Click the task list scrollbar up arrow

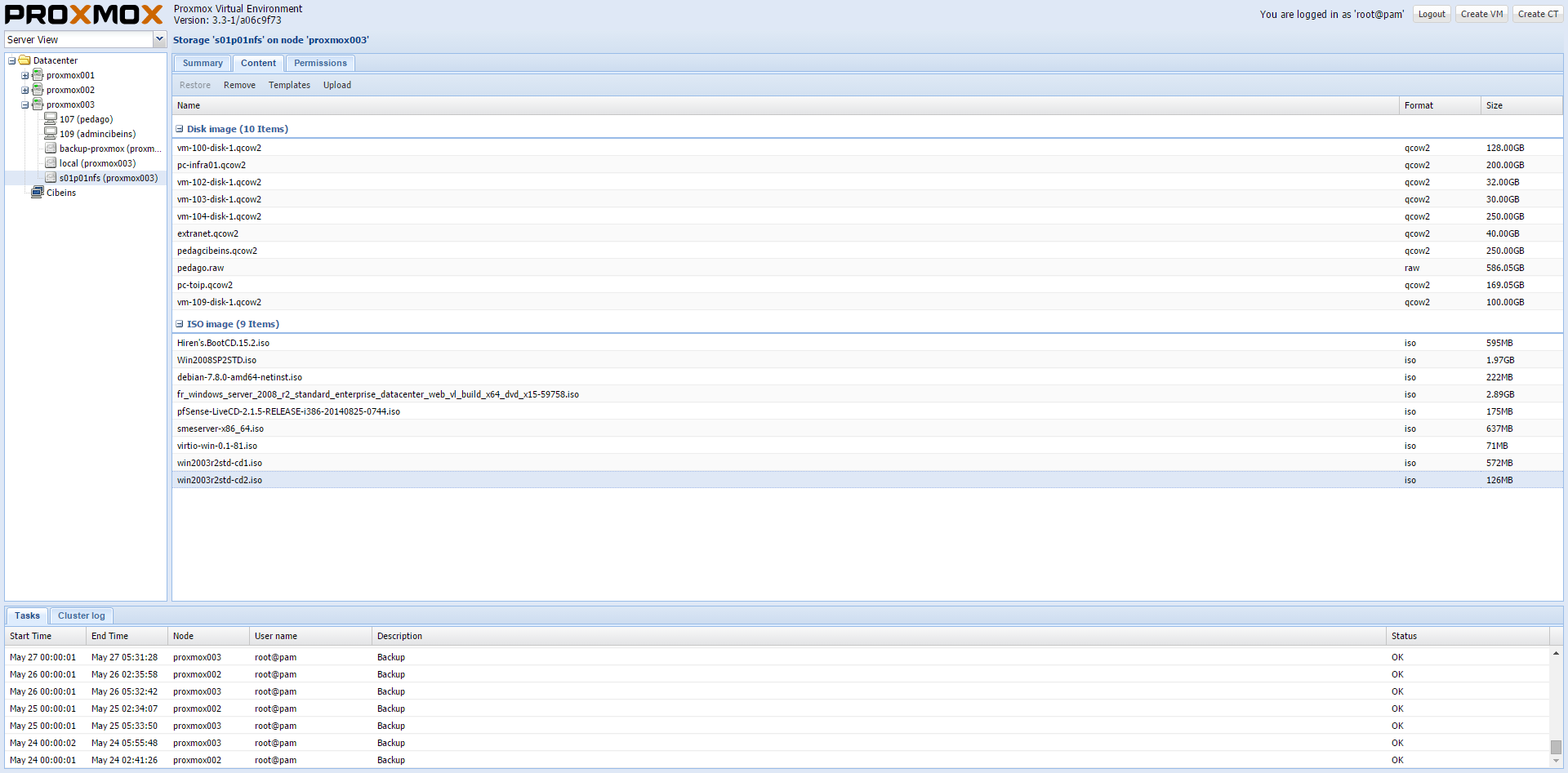click(x=1556, y=653)
